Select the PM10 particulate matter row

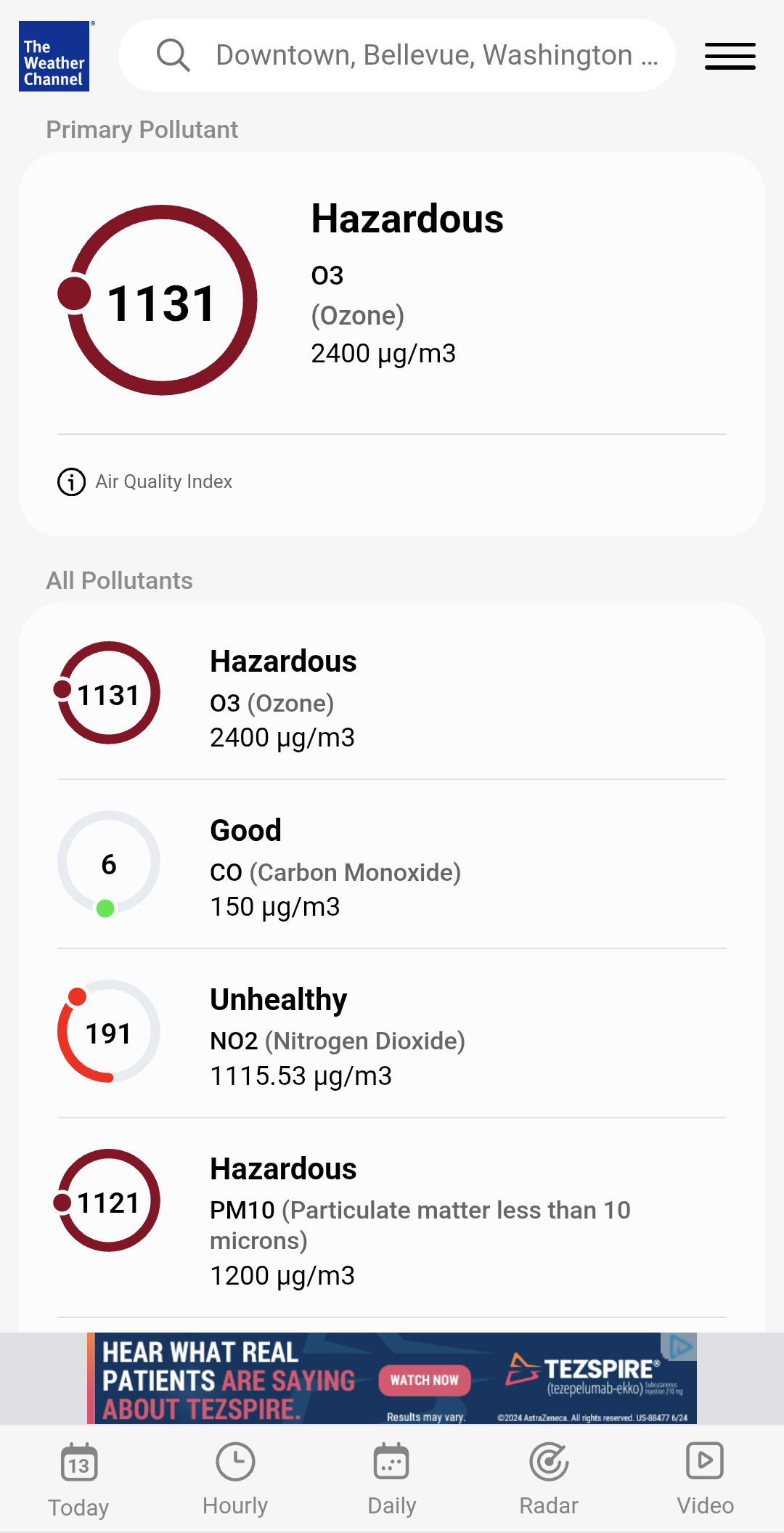coord(392,1218)
